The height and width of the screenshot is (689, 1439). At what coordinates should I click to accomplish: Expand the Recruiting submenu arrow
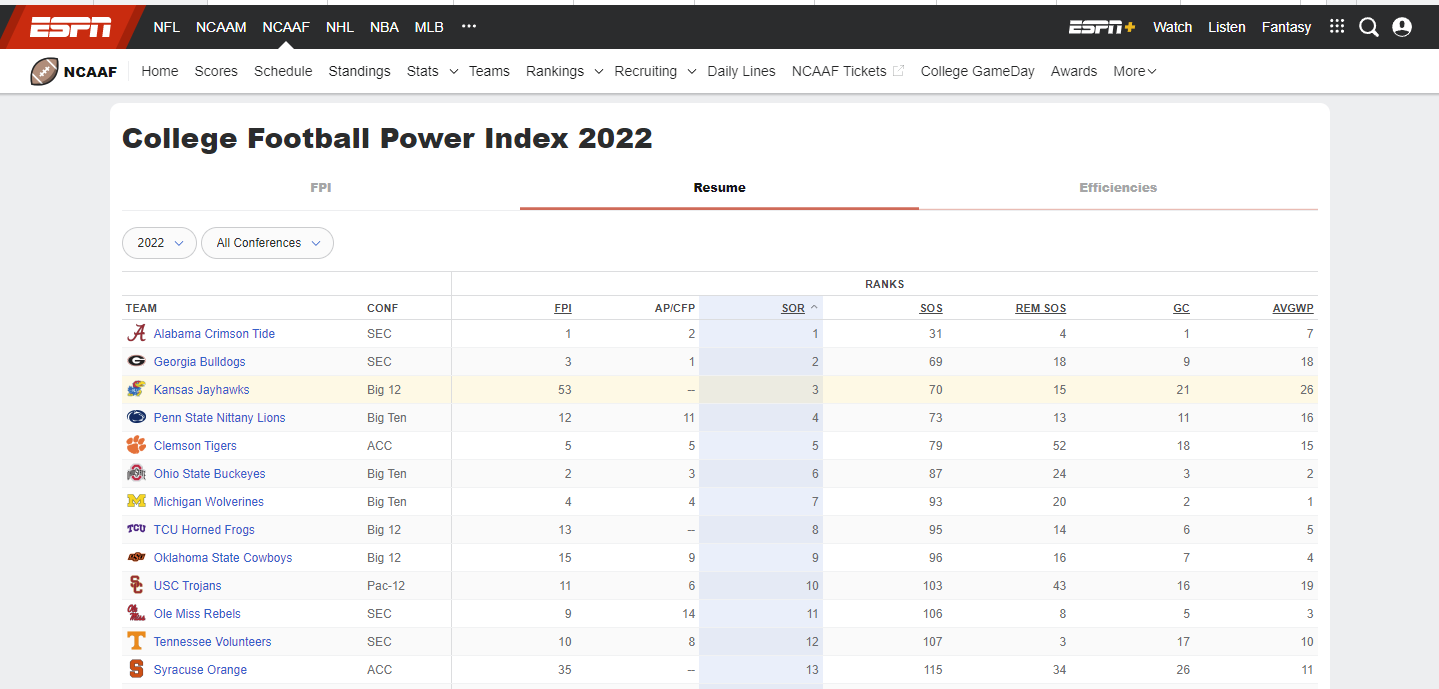pos(692,71)
